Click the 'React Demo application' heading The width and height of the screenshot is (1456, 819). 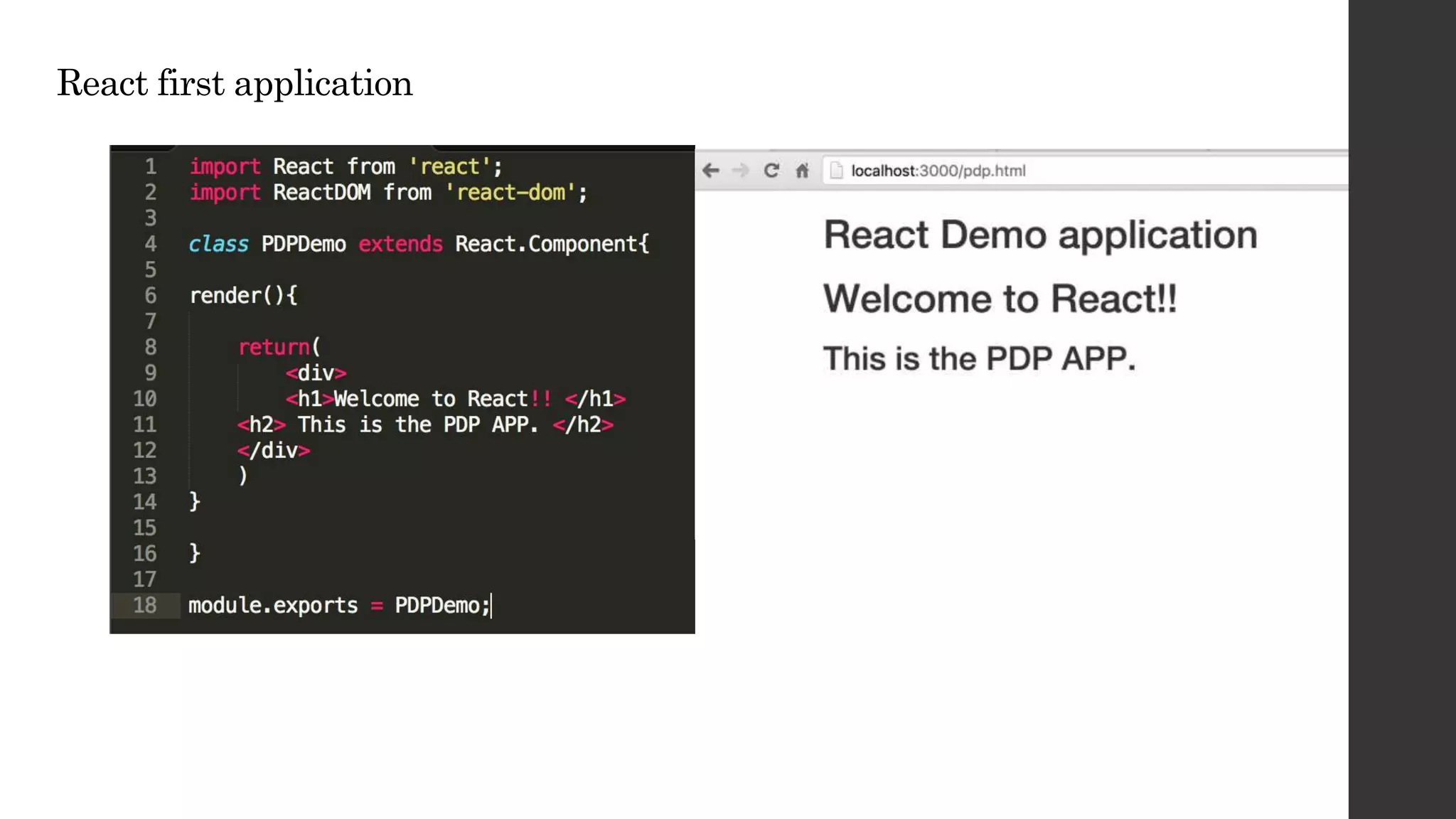coord(1040,235)
